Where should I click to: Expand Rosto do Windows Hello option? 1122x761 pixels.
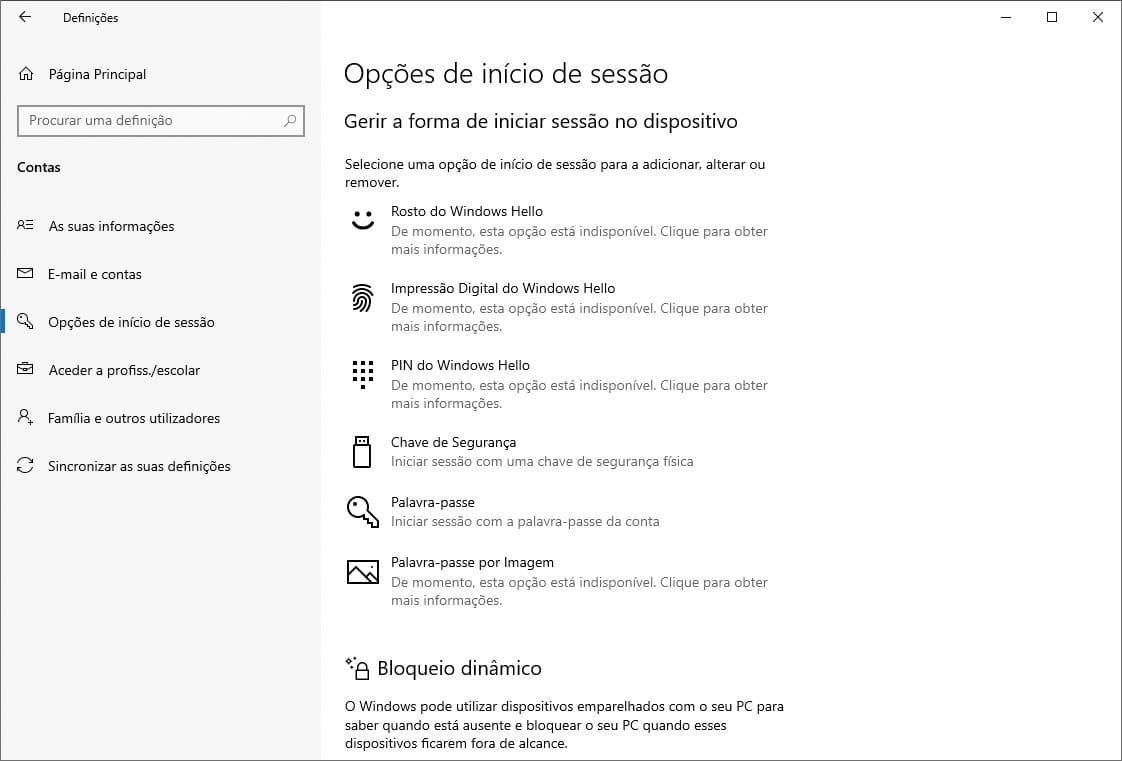coord(558,230)
